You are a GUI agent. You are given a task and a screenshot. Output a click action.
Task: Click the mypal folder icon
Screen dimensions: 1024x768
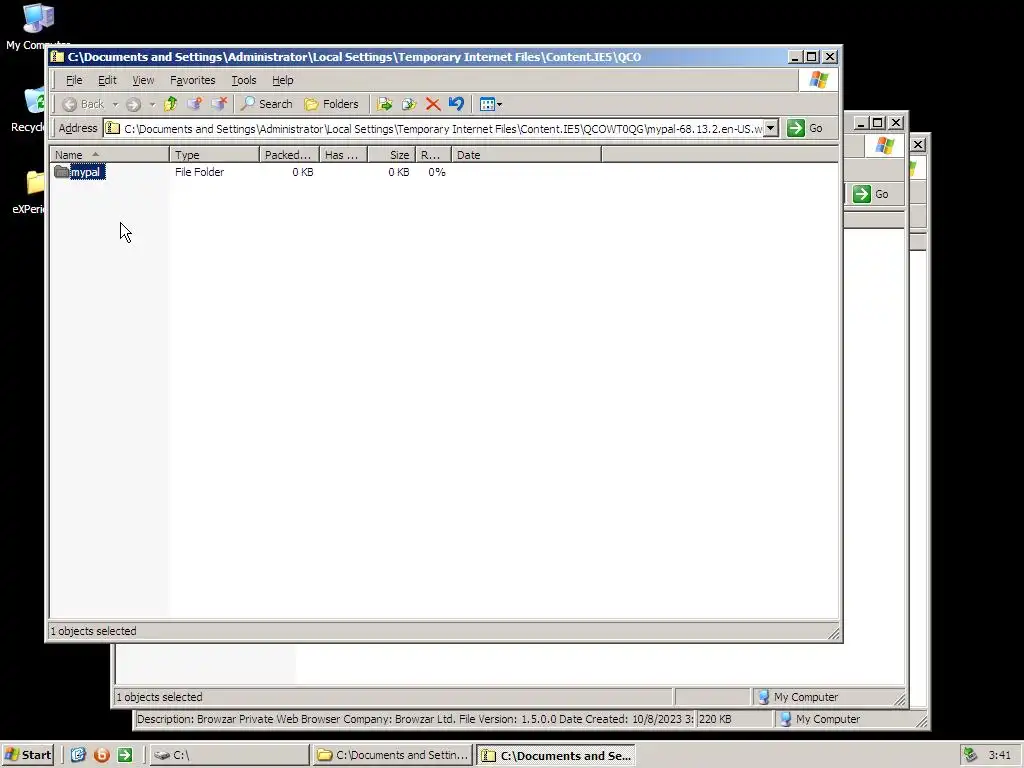click(61, 172)
